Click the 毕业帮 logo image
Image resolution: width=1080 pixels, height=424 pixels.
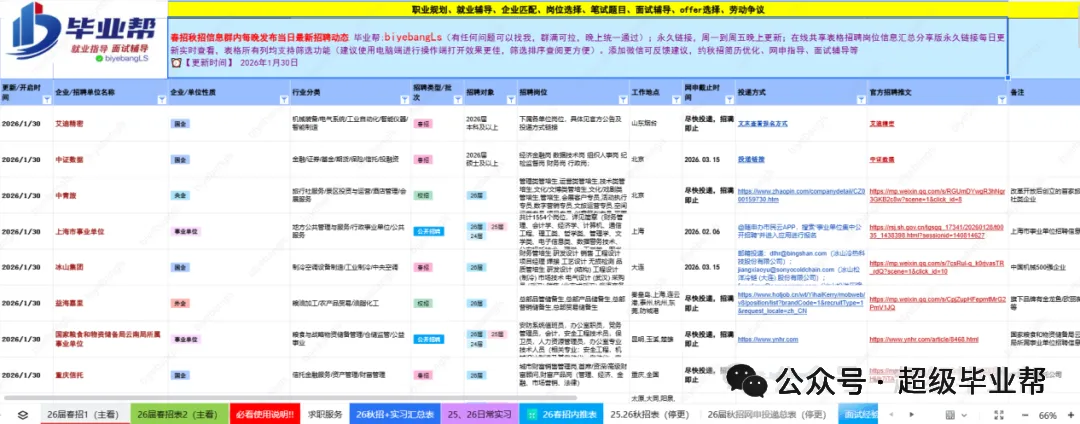point(83,34)
